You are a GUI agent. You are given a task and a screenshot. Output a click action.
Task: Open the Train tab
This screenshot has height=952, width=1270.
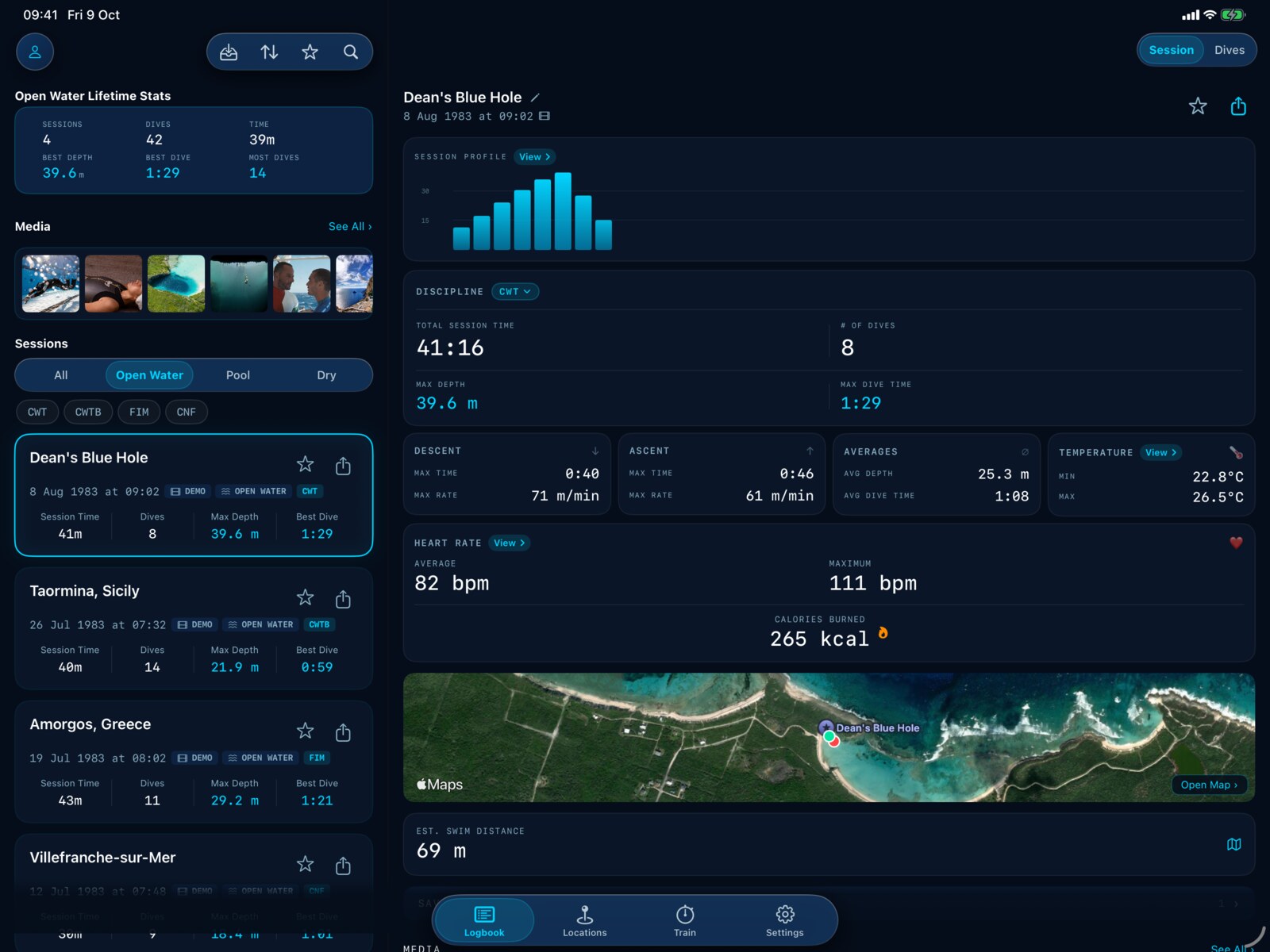coord(685,921)
